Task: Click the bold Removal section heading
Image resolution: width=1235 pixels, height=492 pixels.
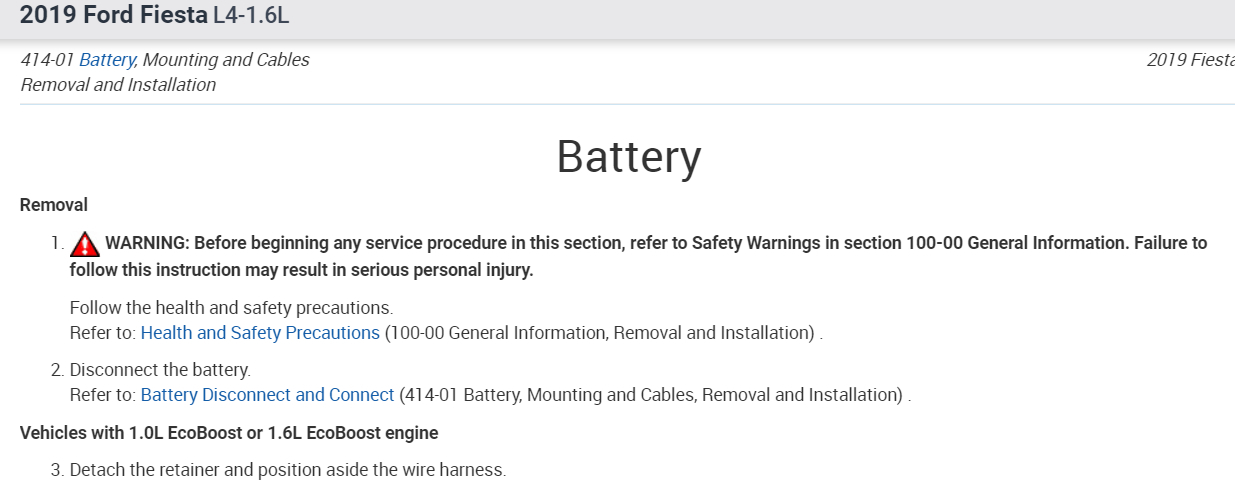Action: [54, 205]
